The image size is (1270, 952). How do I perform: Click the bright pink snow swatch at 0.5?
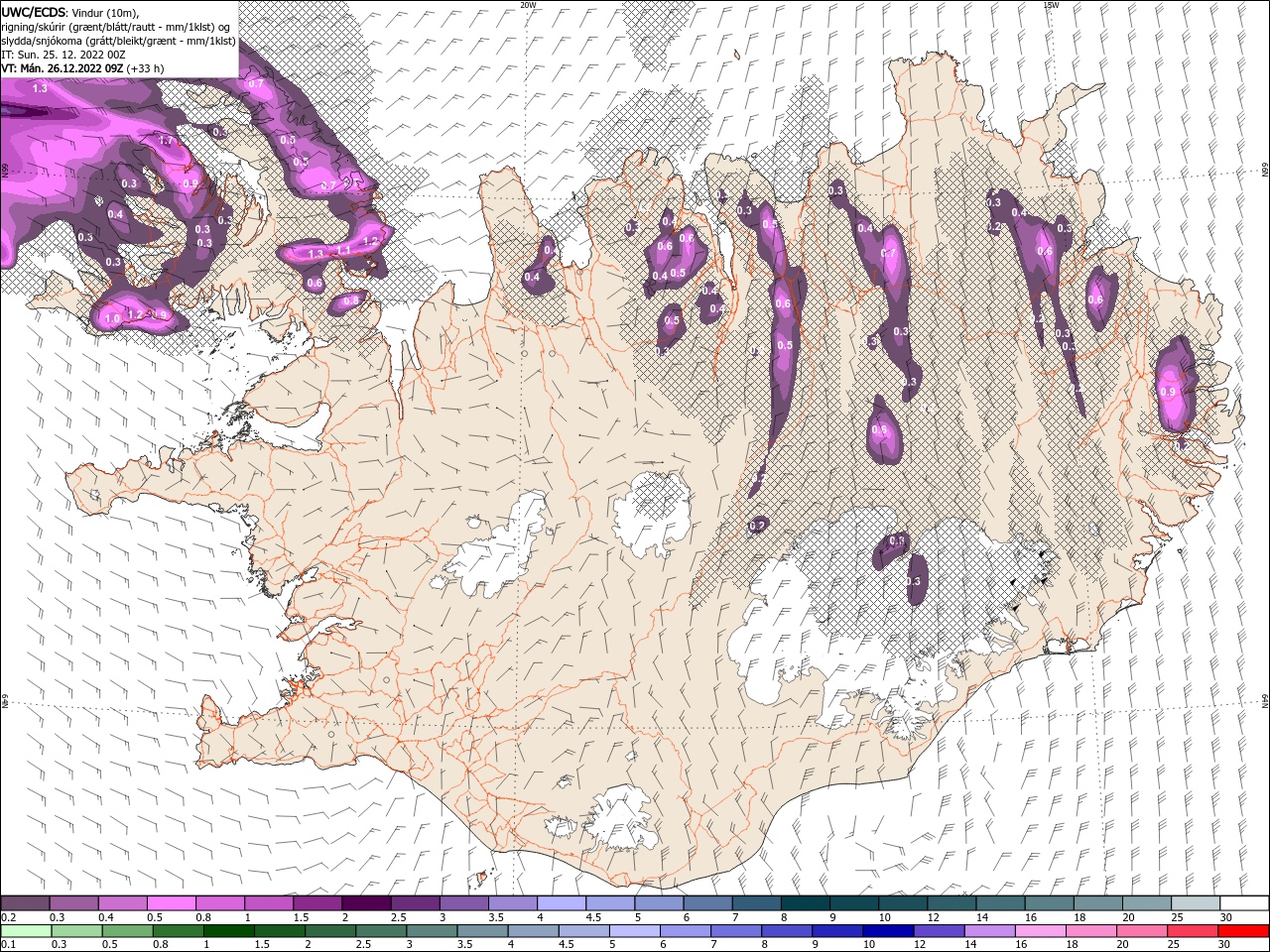click(171, 903)
